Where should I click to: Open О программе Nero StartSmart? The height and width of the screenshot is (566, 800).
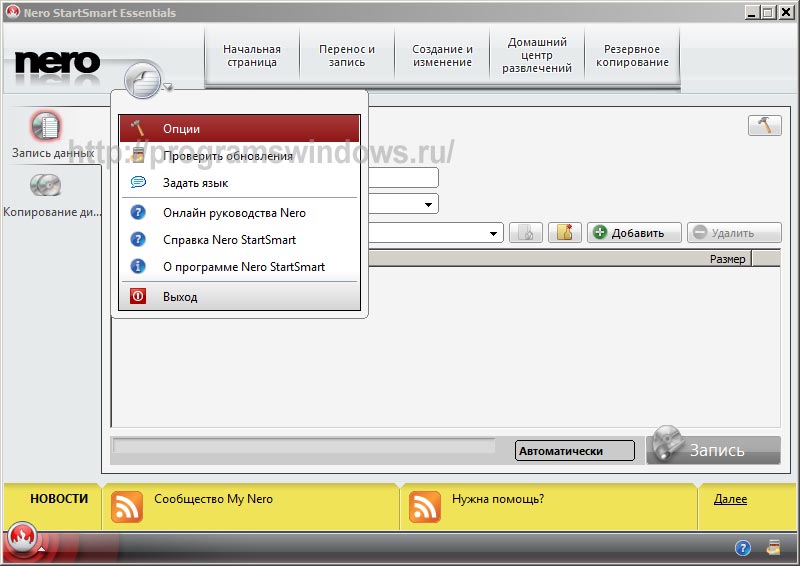239,267
